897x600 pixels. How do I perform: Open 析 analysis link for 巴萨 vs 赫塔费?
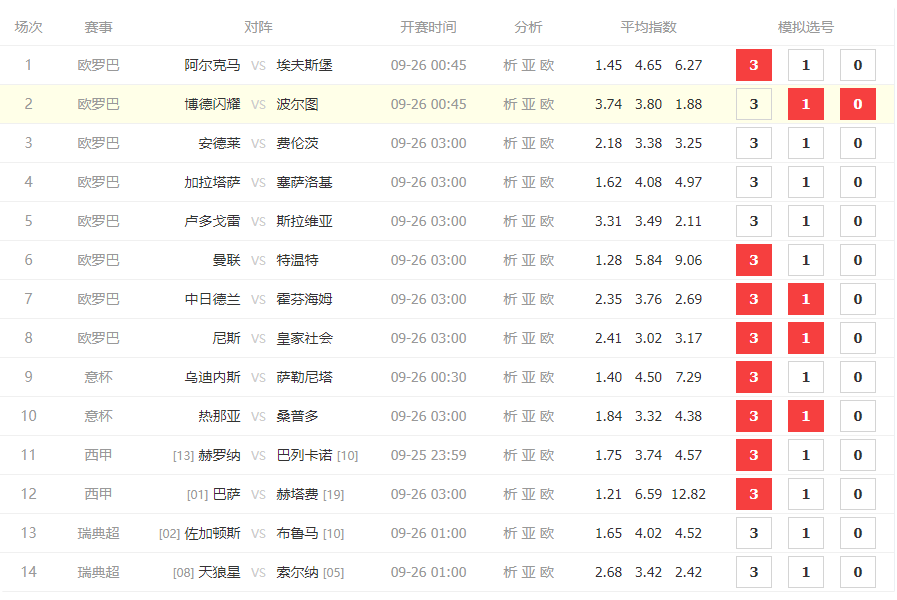click(510, 494)
